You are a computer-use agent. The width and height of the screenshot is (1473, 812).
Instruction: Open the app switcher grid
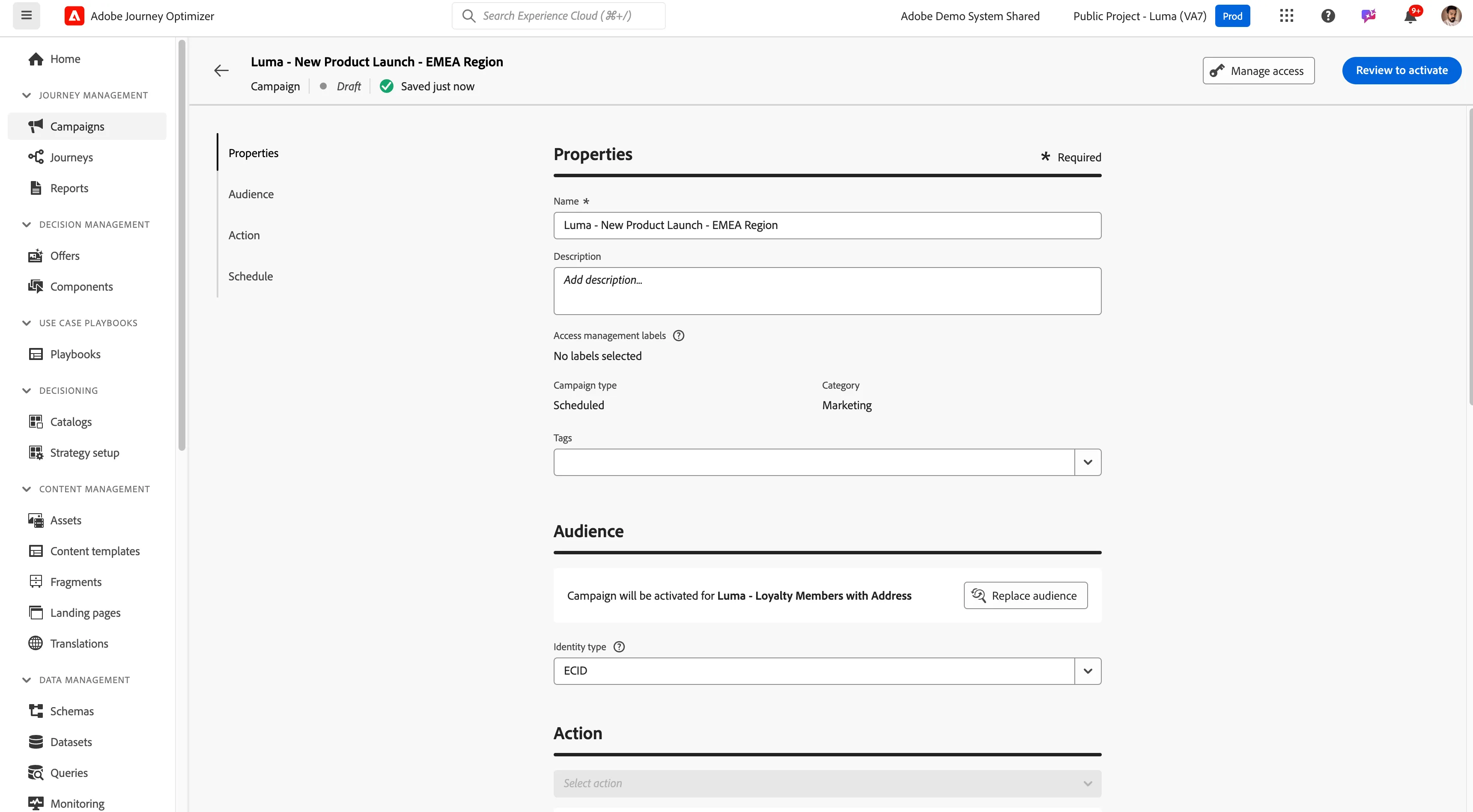click(x=1287, y=15)
